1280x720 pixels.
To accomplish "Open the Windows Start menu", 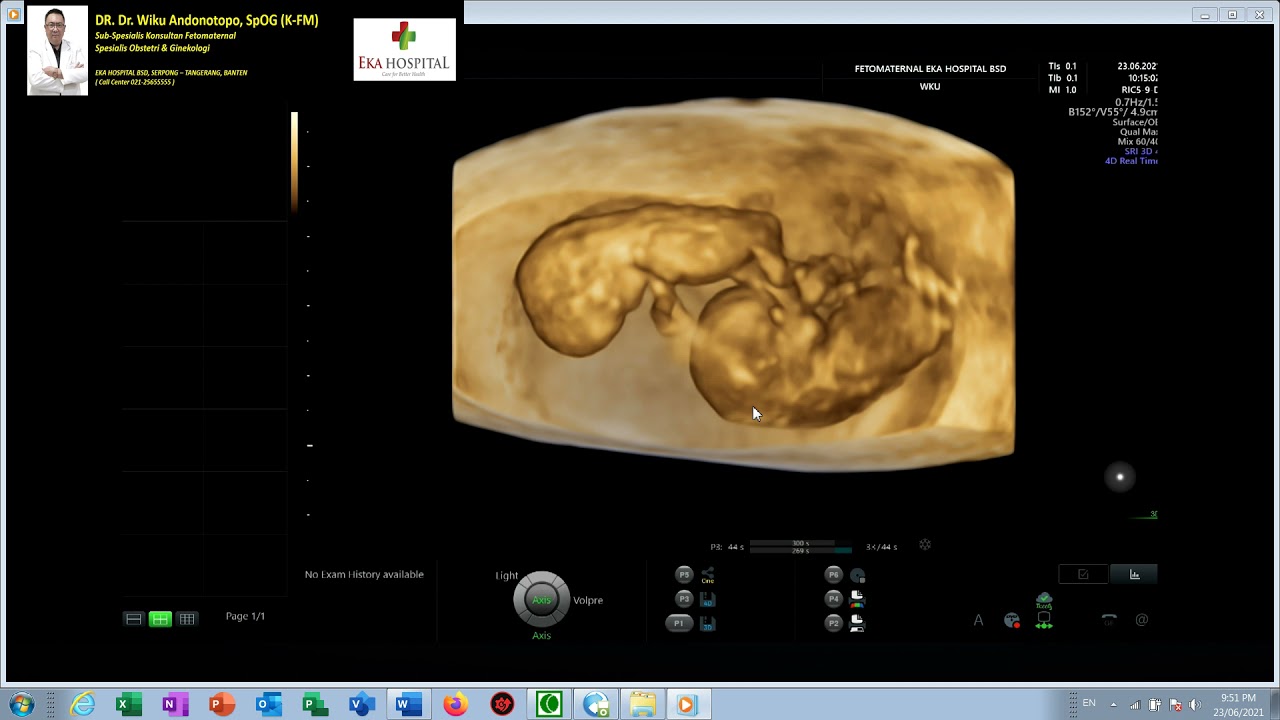I will click(21, 705).
